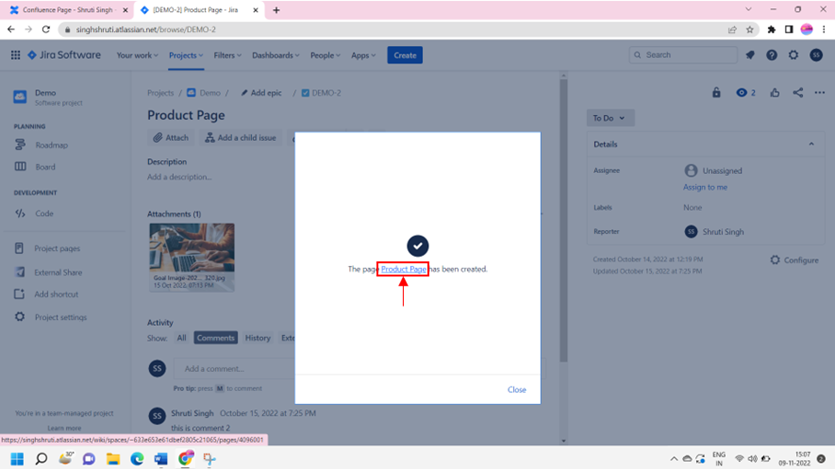
Task: Open a new browser tab
Action: tap(276, 10)
